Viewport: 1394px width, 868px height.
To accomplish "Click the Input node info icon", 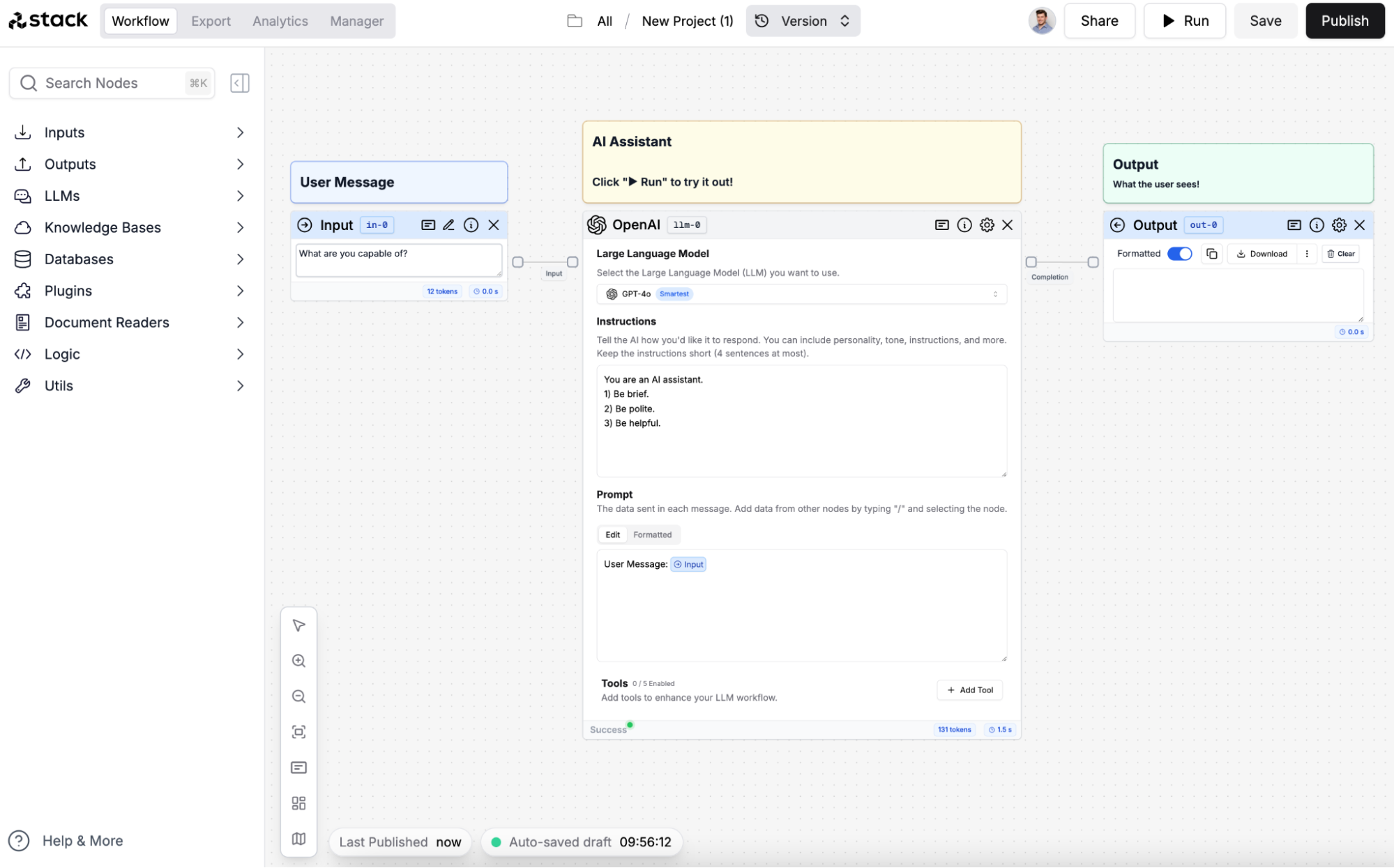I will coord(471,224).
